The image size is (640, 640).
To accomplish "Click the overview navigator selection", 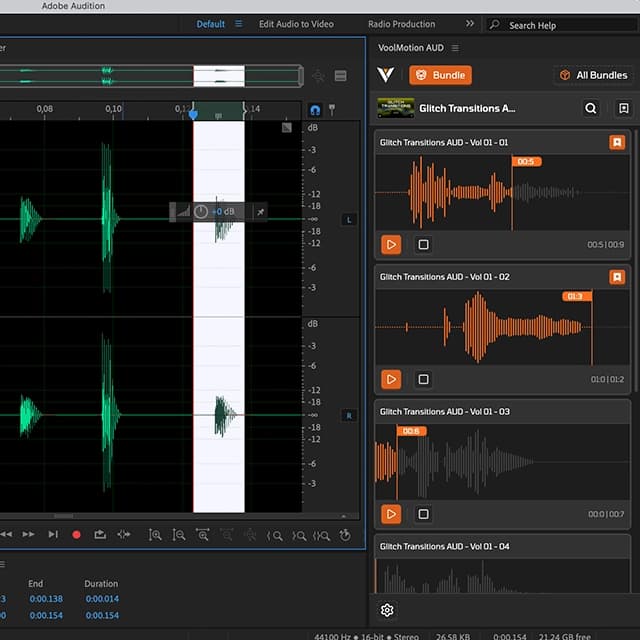I will (x=219, y=76).
